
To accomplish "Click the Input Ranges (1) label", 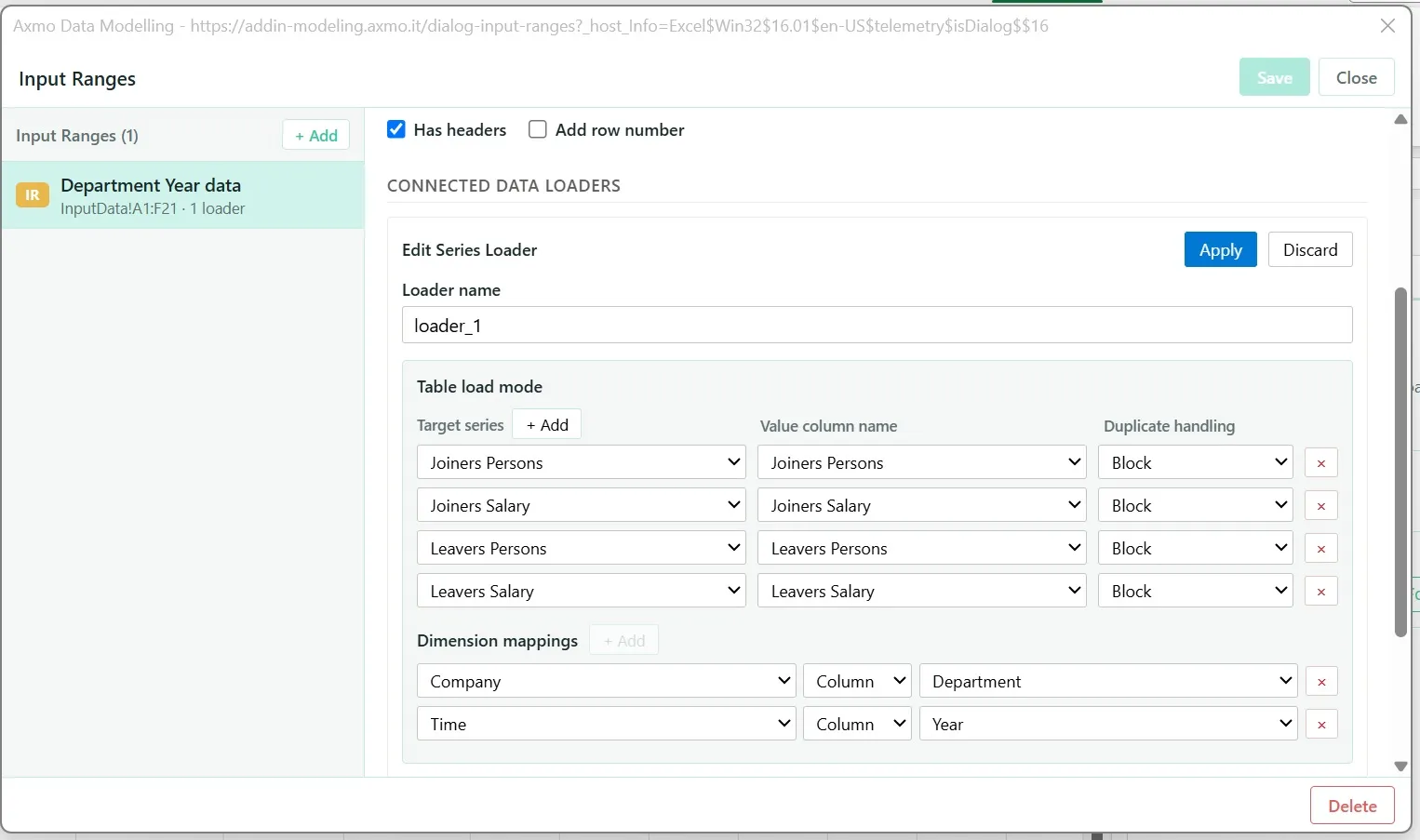I will coord(77,135).
